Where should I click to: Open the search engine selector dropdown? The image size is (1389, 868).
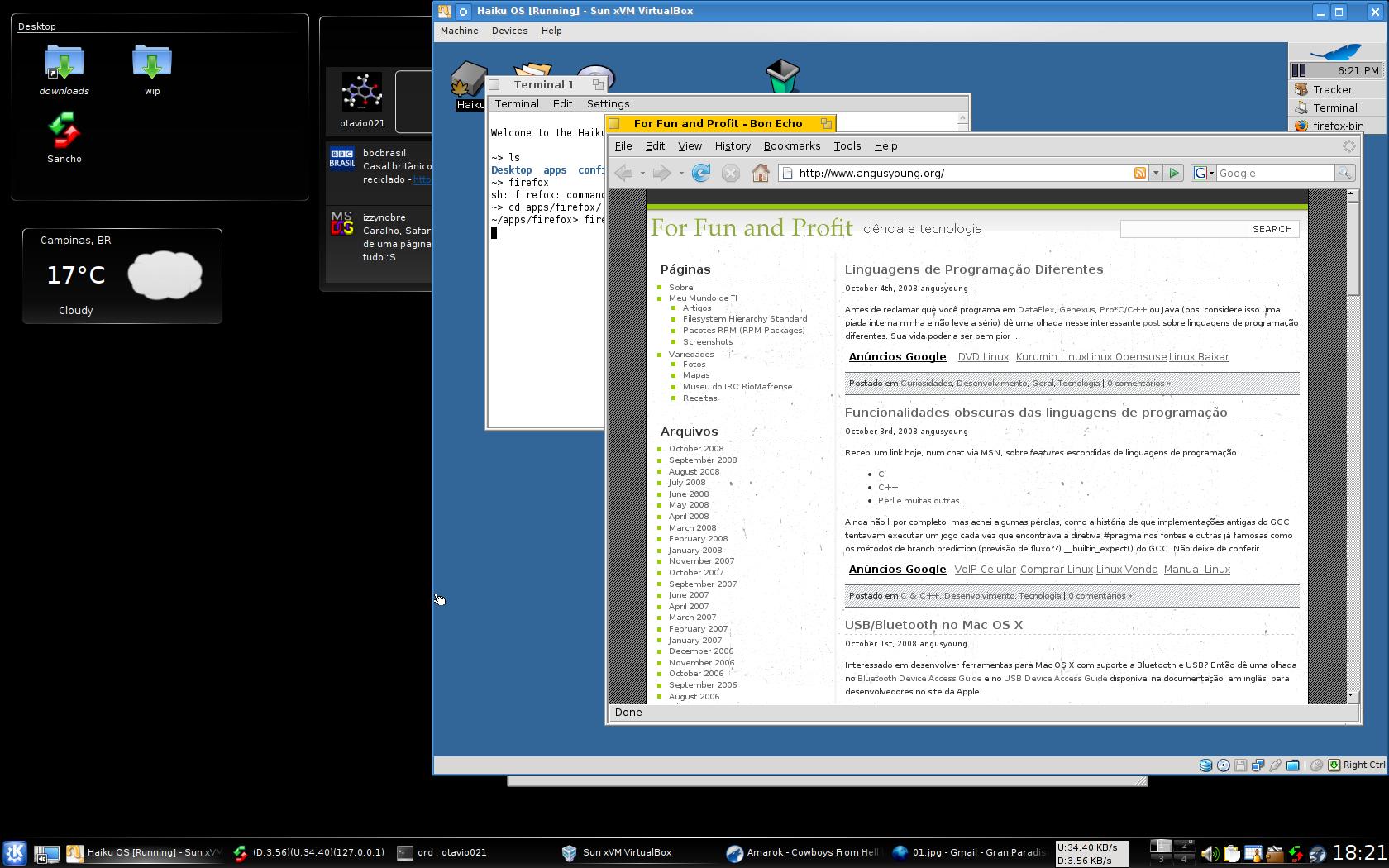pyautogui.click(x=1204, y=173)
